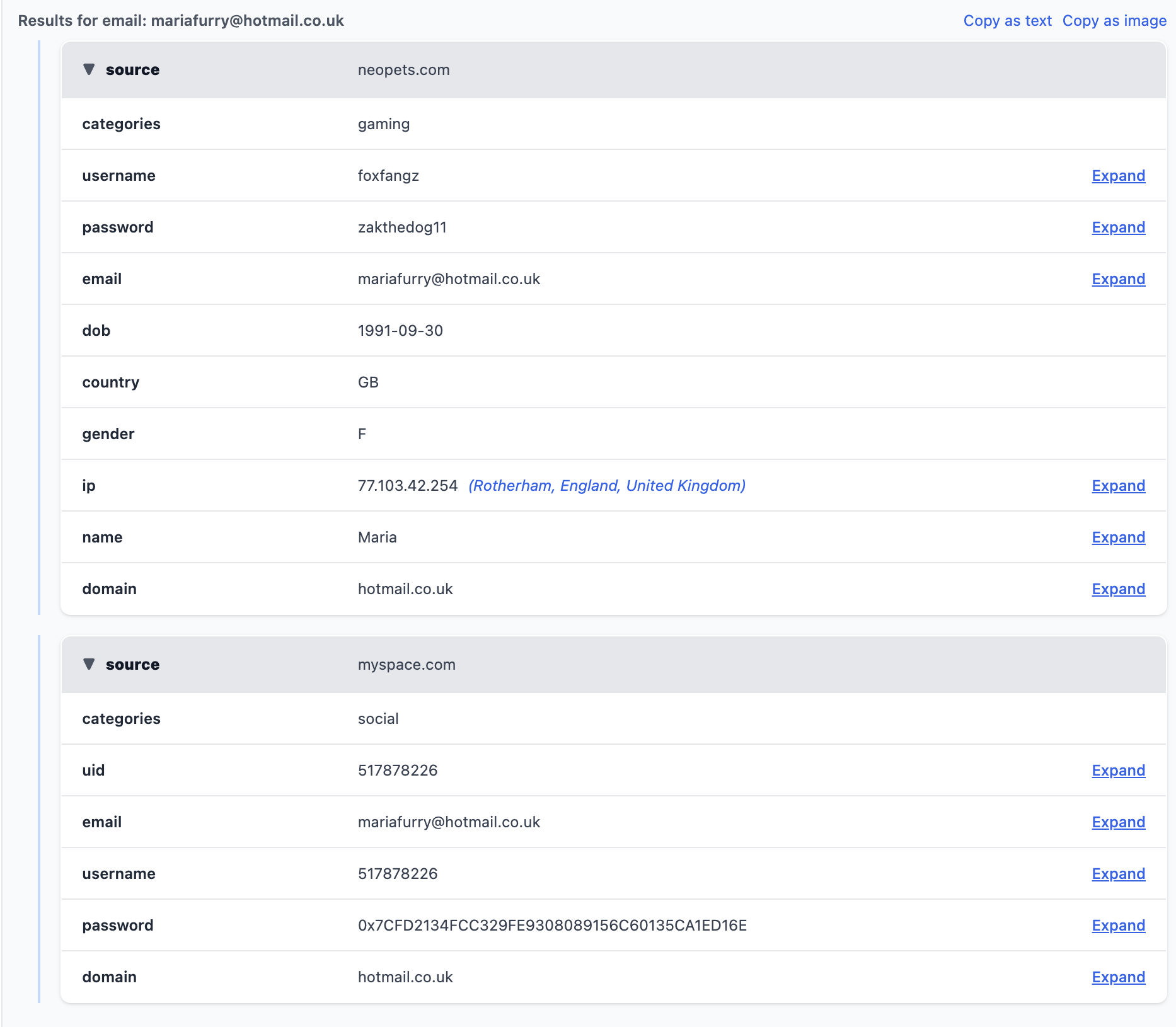Expand the myspace domain row
The width and height of the screenshot is (1176, 1027).
[1118, 977]
